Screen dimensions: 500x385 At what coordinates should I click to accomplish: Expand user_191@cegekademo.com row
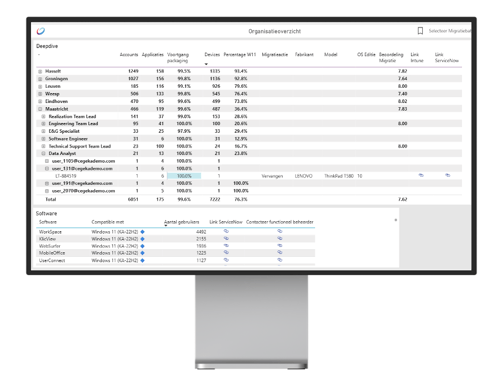(x=47, y=183)
